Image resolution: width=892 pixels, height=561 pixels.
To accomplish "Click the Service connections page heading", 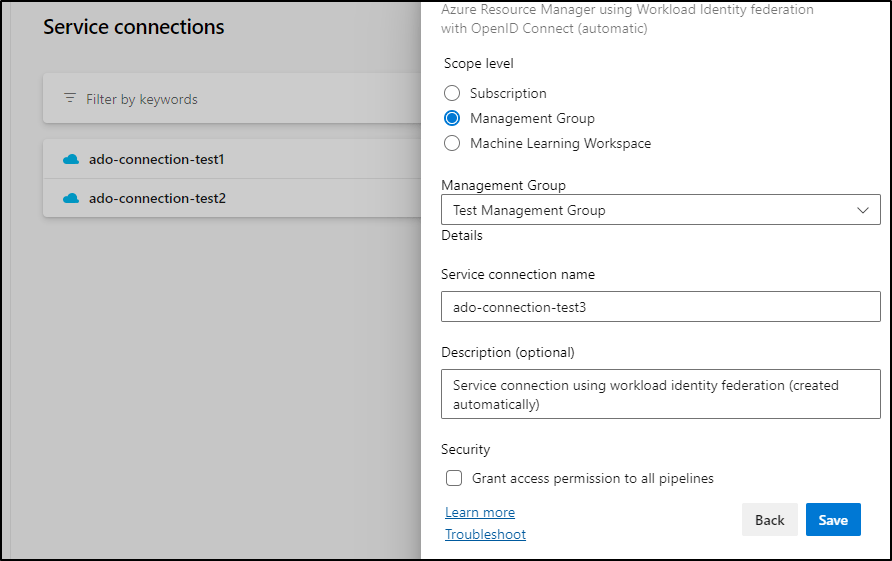I will 134,27.
